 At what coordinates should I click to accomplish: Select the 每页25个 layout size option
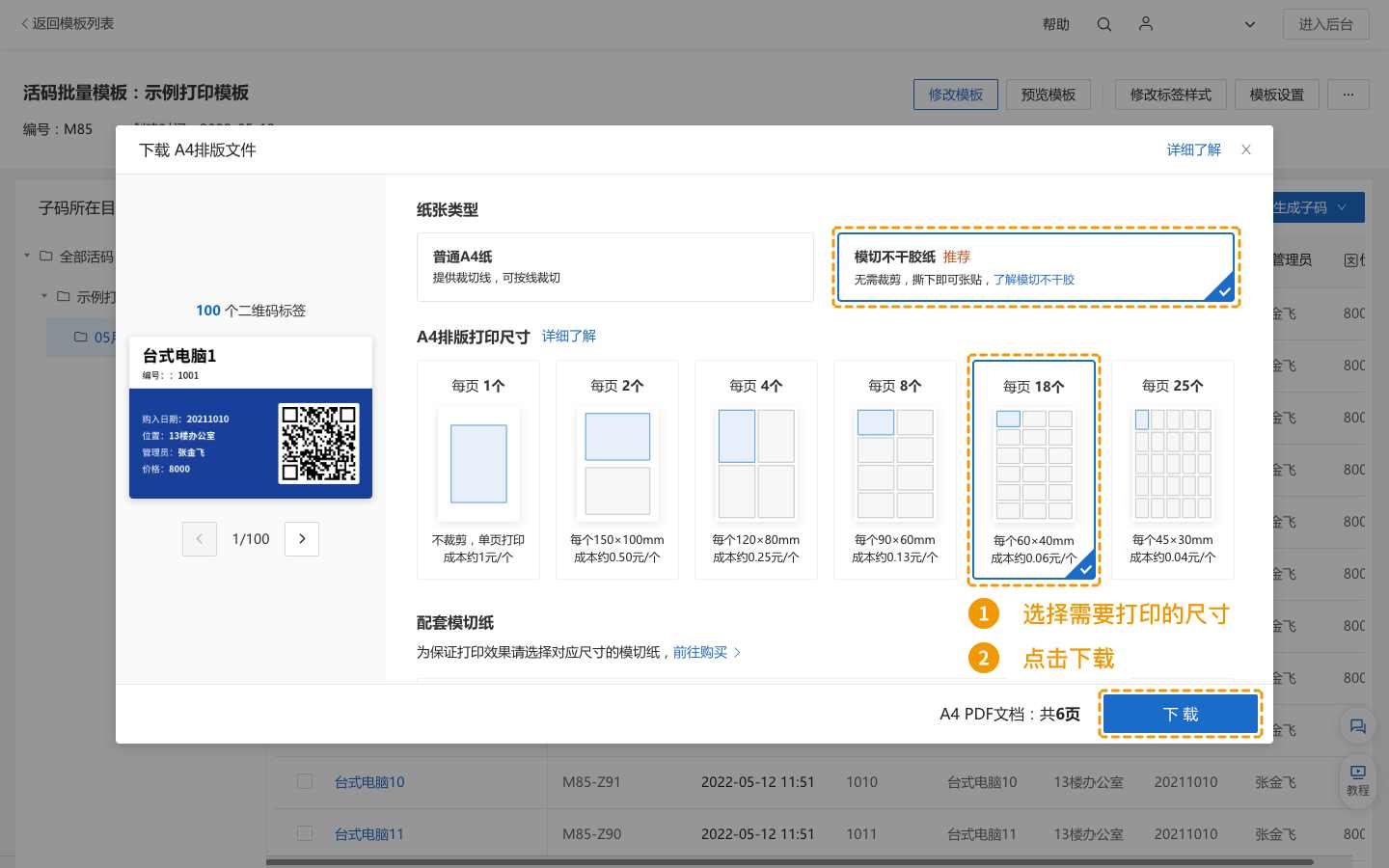tap(1173, 470)
